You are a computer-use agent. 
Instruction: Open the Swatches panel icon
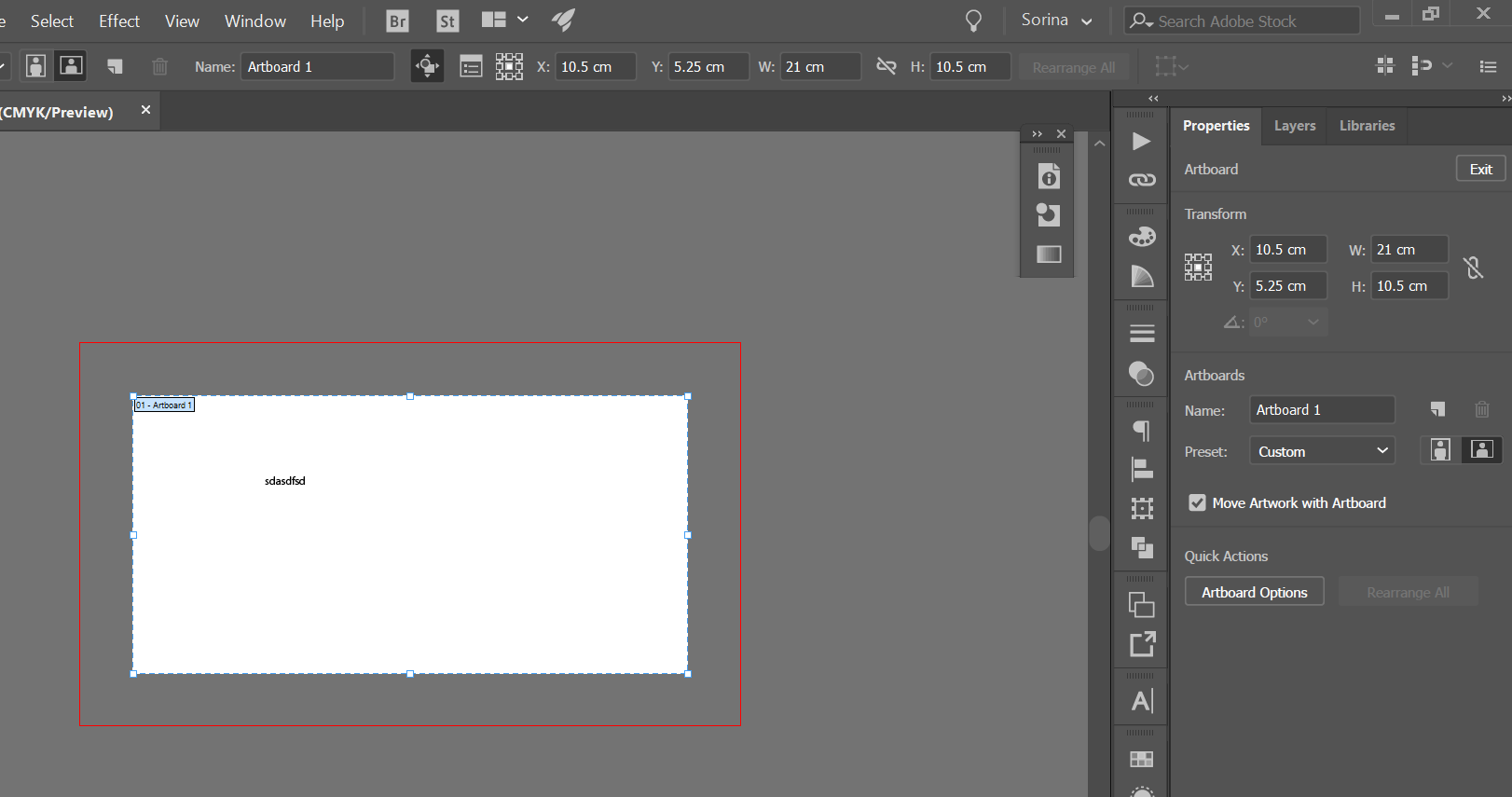1142,759
